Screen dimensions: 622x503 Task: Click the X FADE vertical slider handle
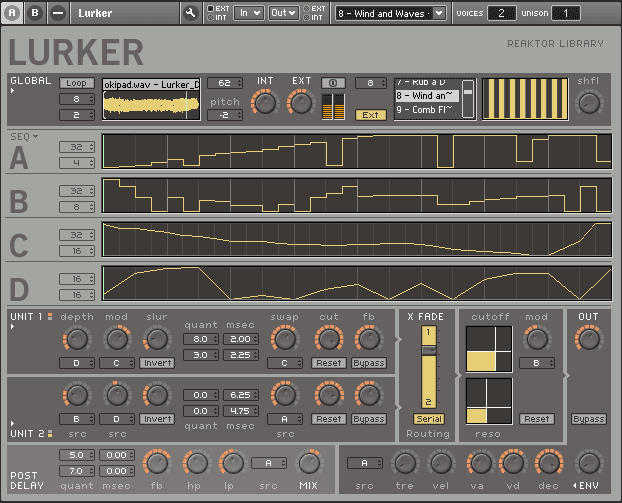point(429,350)
